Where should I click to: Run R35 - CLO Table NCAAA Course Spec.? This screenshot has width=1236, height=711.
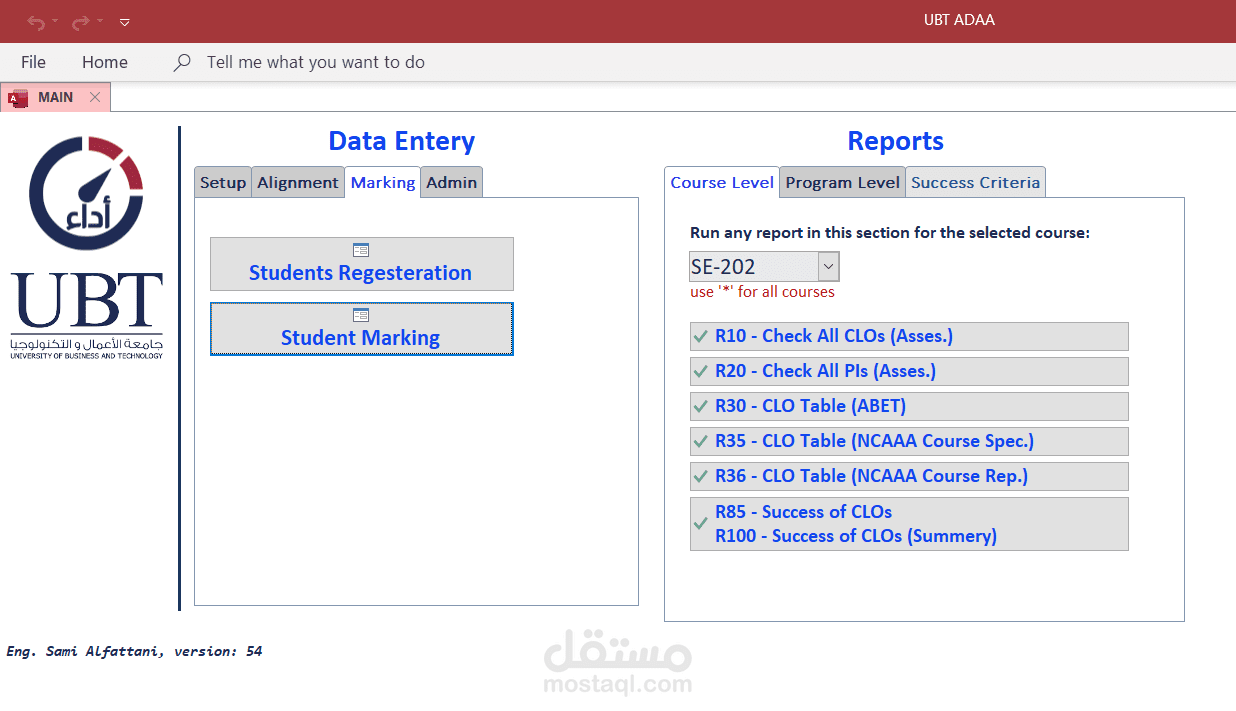[x=909, y=441]
